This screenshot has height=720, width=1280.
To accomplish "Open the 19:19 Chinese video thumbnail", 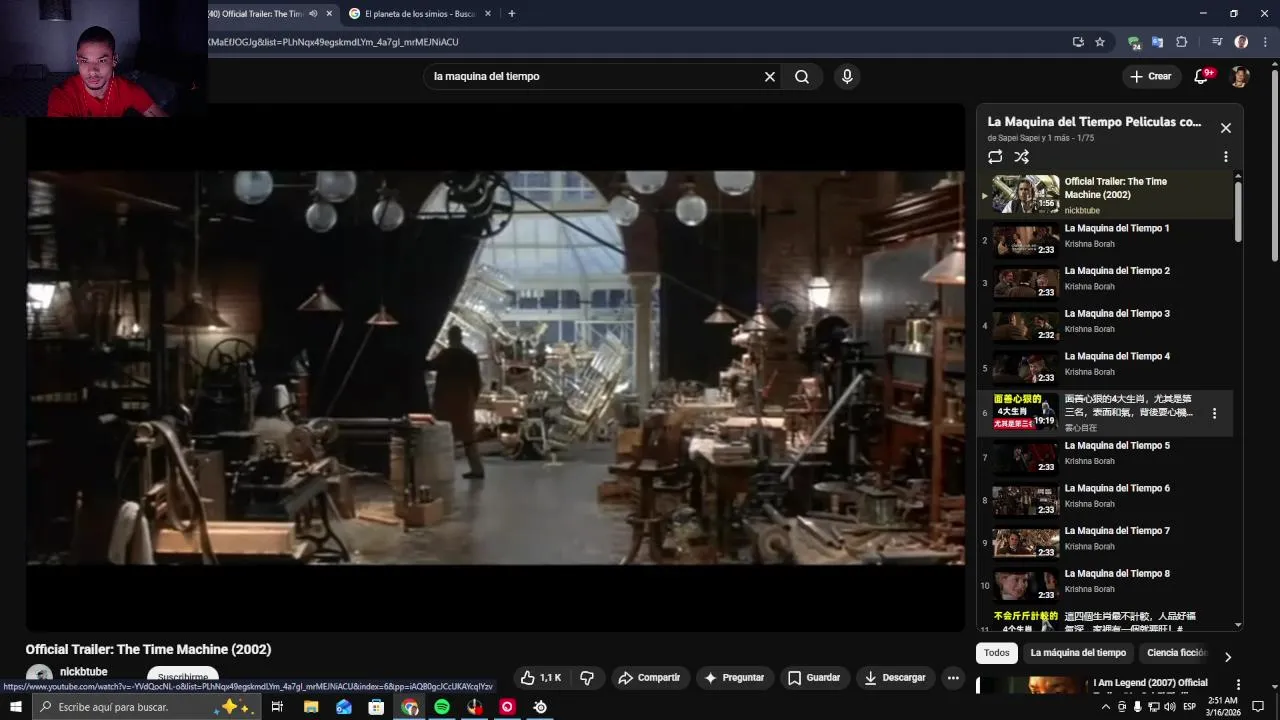I will pyautogui.click(x=1025, y=411).
